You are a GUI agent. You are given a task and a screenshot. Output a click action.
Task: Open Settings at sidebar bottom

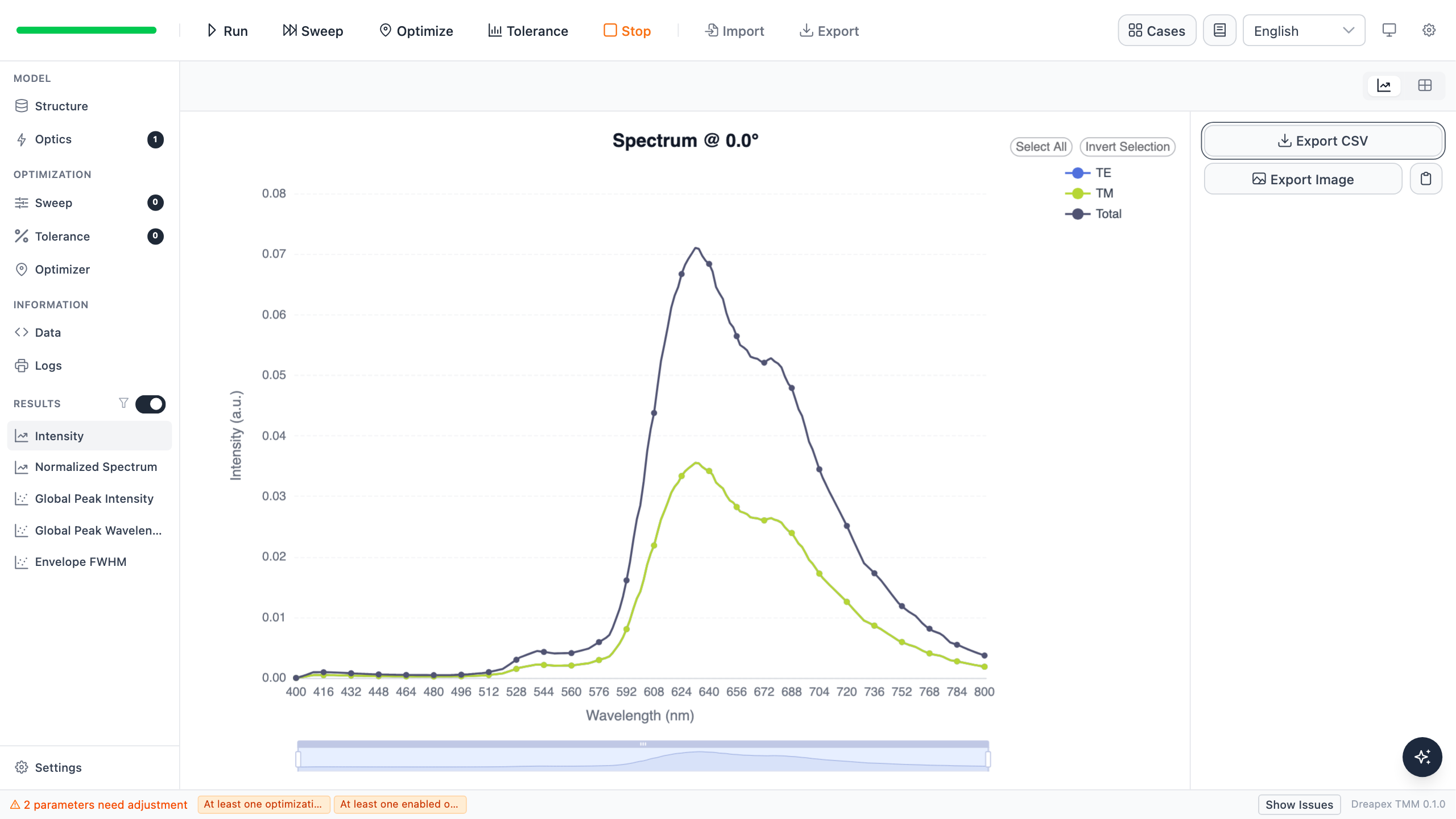click(90, 768)
